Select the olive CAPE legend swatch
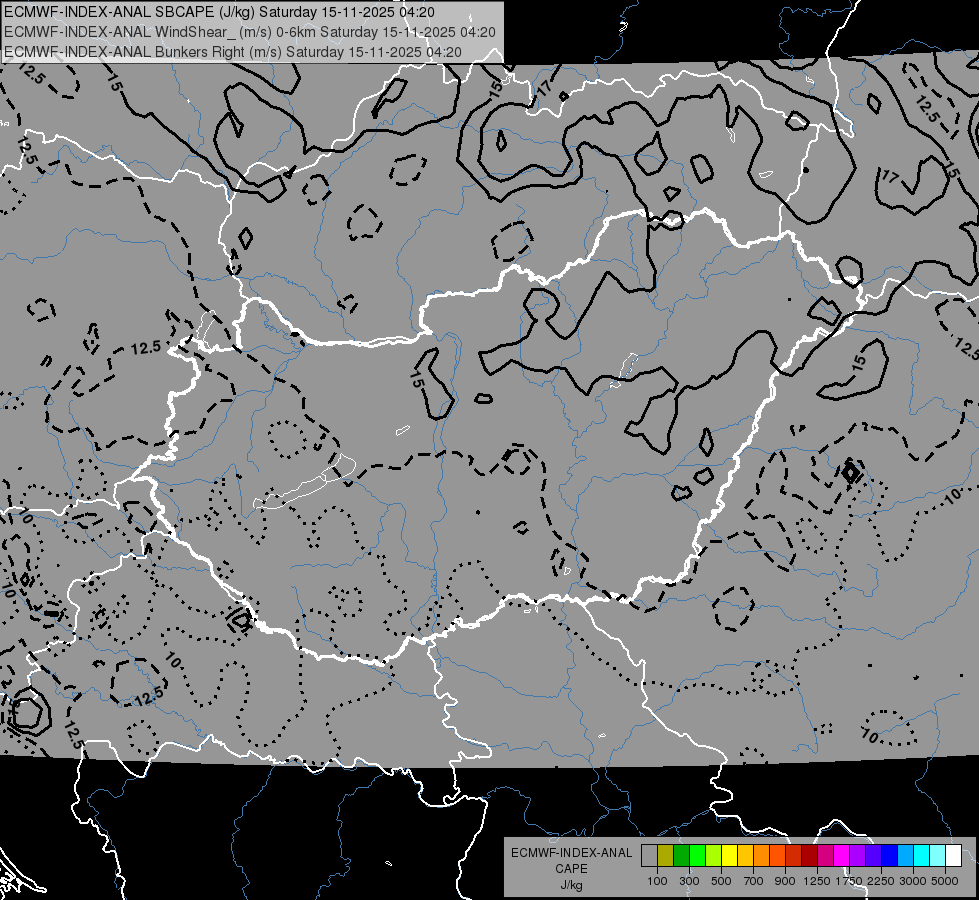979x900 pixels. click(666, 856)
